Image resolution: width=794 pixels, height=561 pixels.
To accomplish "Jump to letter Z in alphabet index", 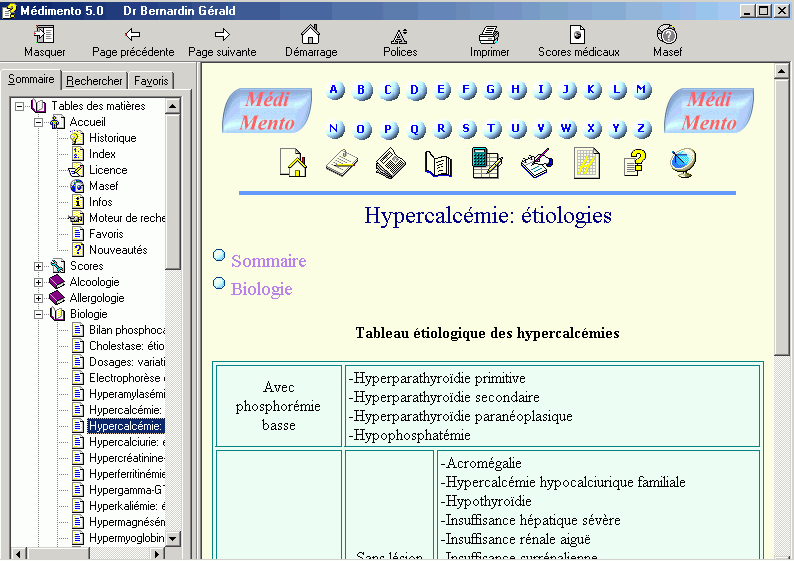I will [x=642, y=129].
